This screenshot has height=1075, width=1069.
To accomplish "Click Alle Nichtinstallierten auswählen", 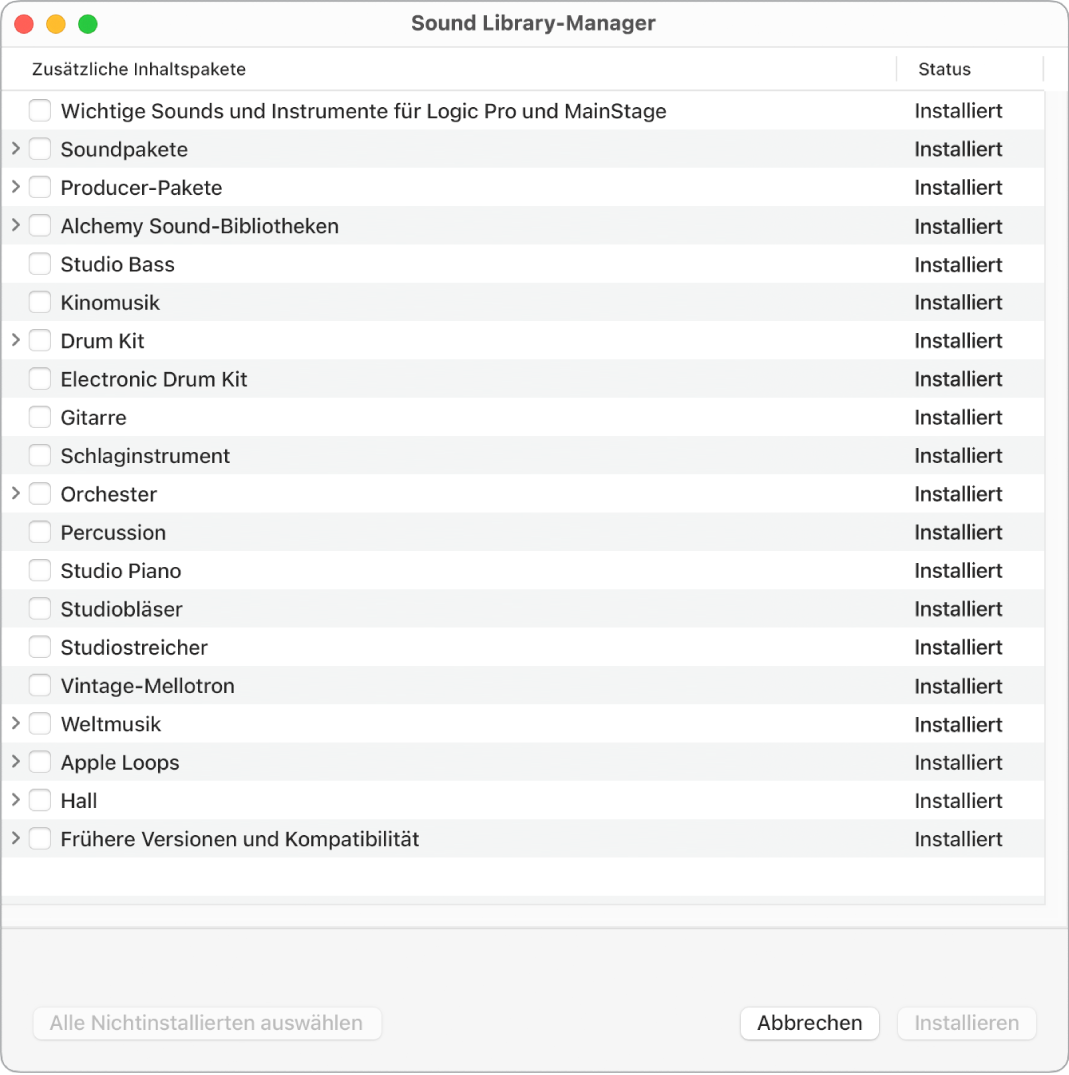I will pyautogui.click(x=207, y=1023).
